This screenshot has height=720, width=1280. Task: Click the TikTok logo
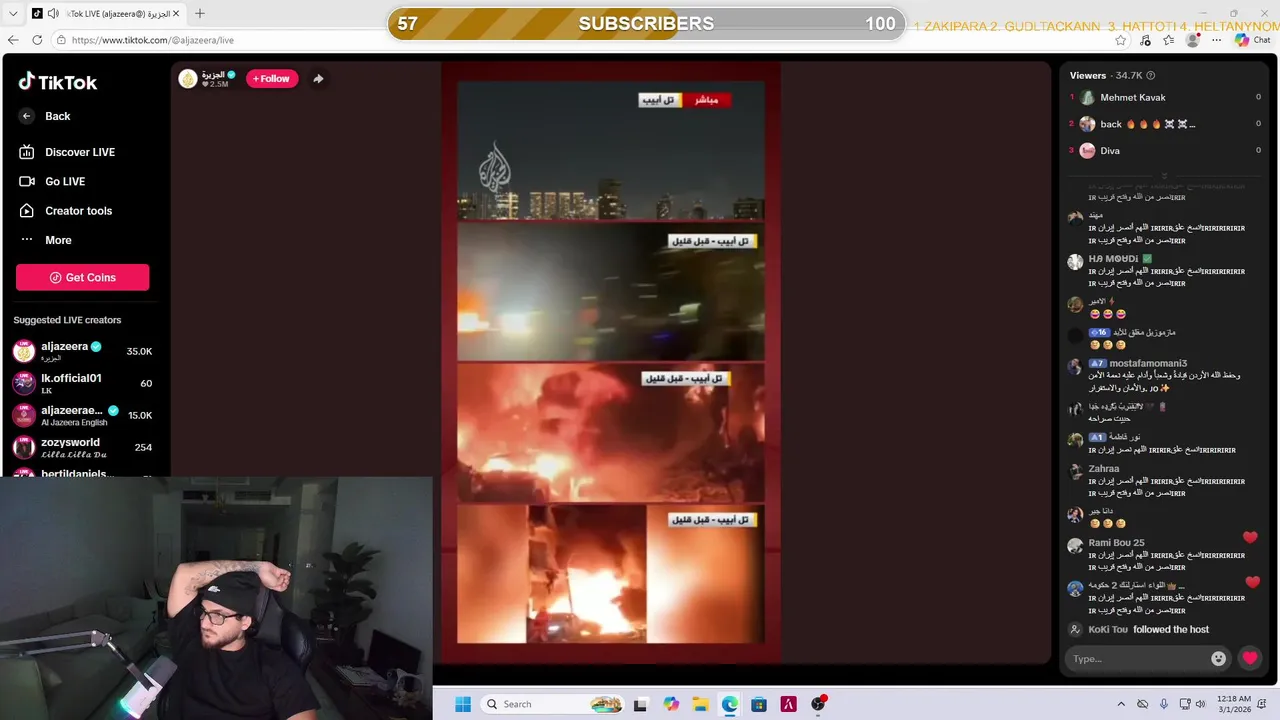click(57, 82)
